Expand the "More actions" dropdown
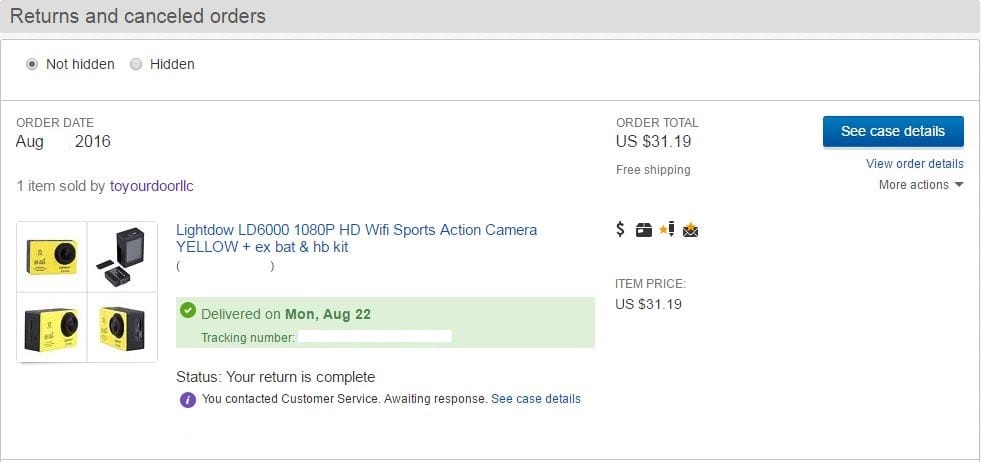The height and width of the screenshot is (462, 981). tap(921, 185)
